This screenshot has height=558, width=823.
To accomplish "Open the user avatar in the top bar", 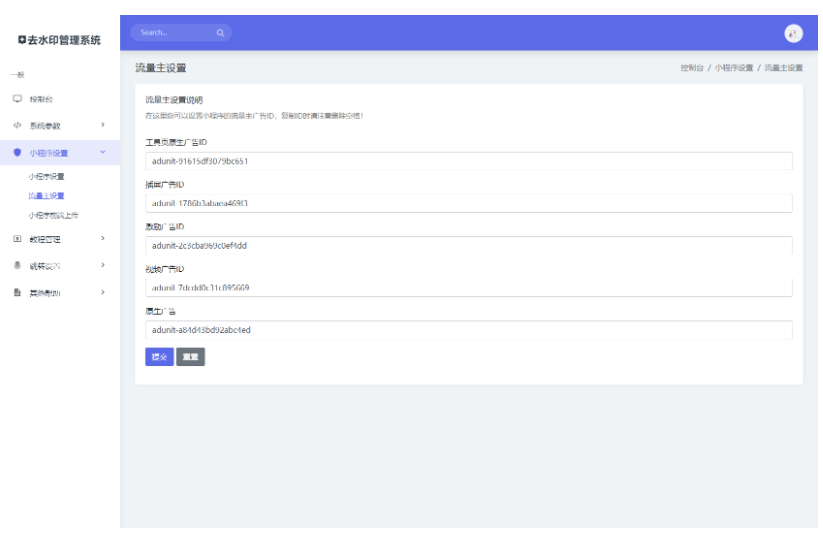I will tap(793, 34).
